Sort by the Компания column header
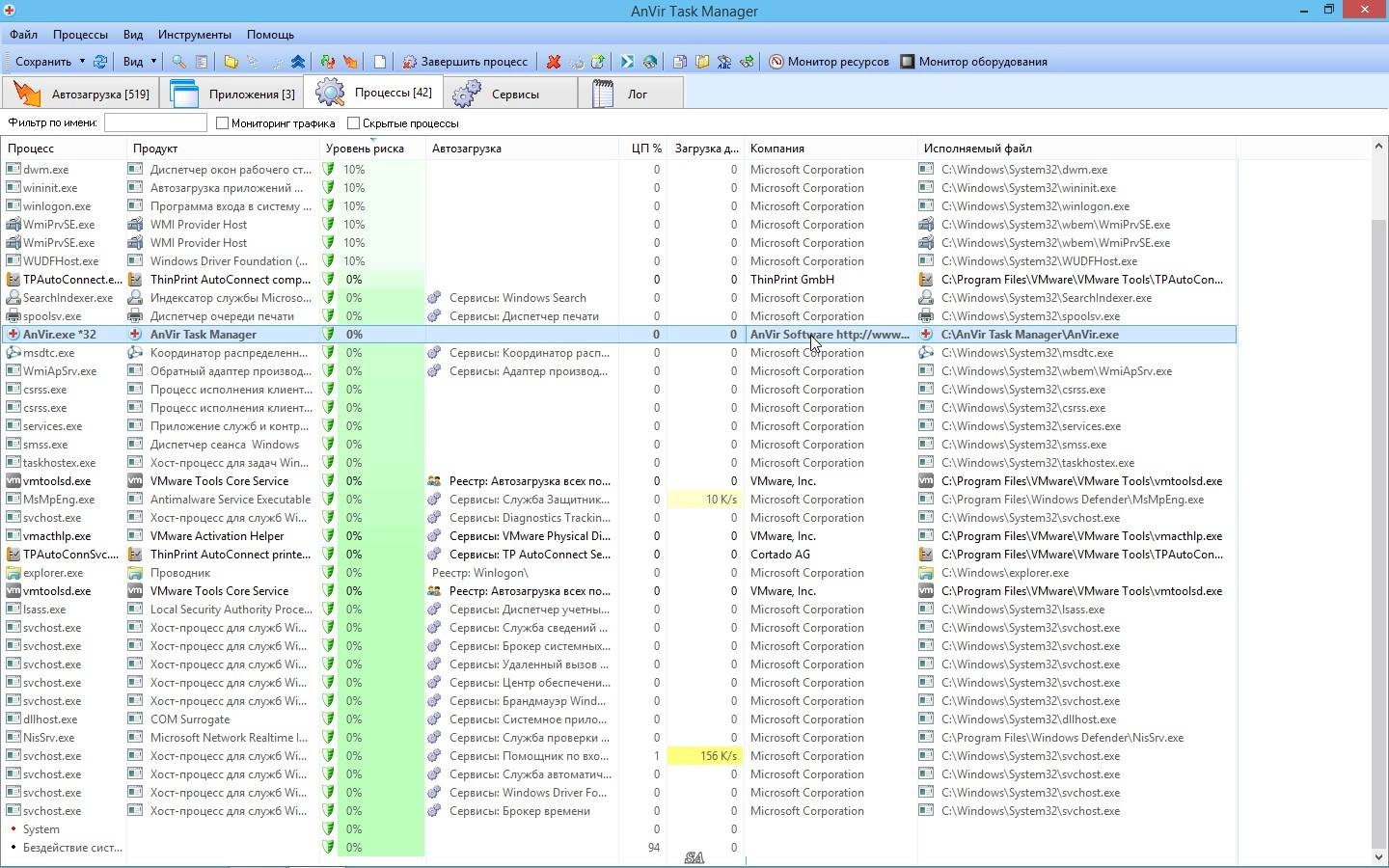 [831, 148]
